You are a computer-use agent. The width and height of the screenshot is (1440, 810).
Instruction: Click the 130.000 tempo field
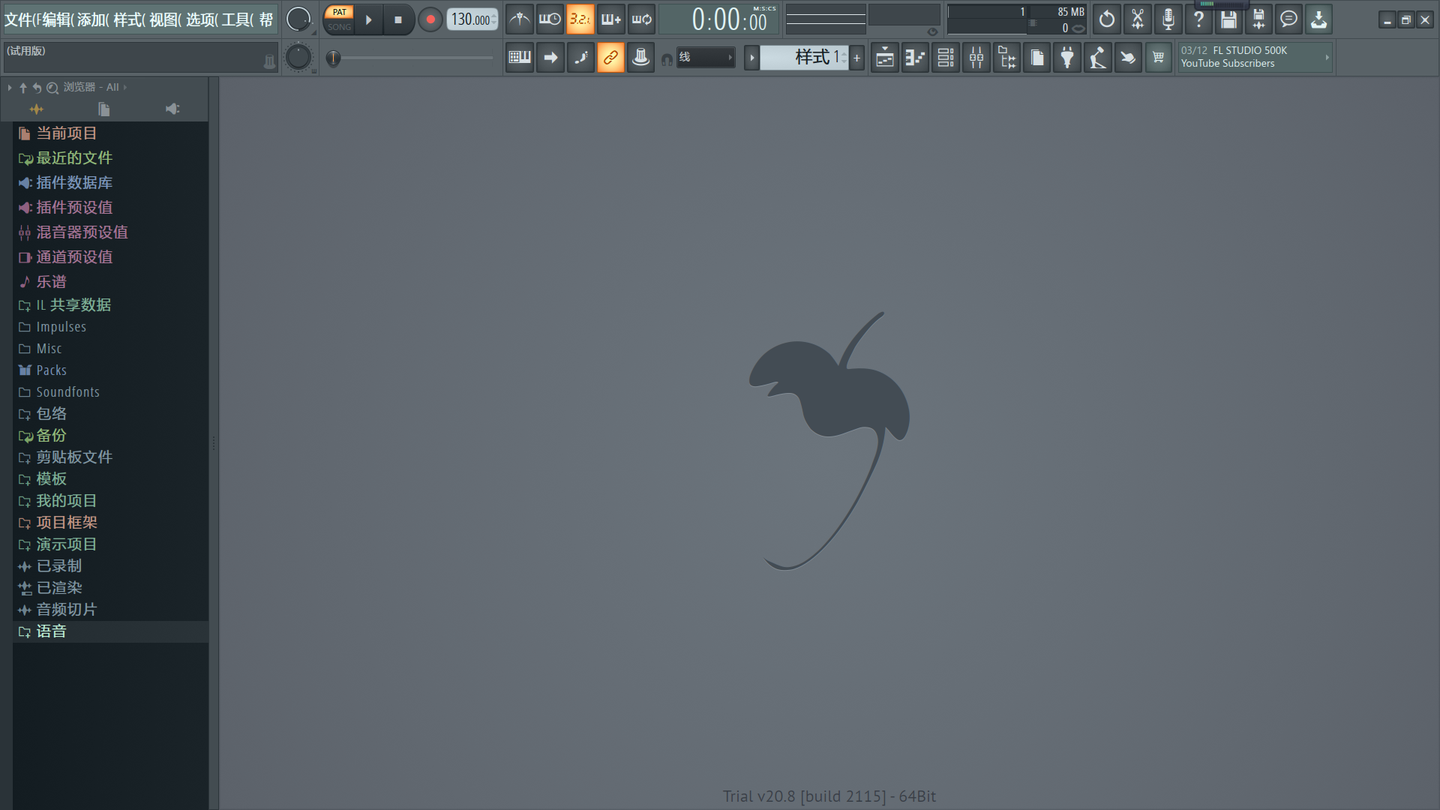coord(472,19)
